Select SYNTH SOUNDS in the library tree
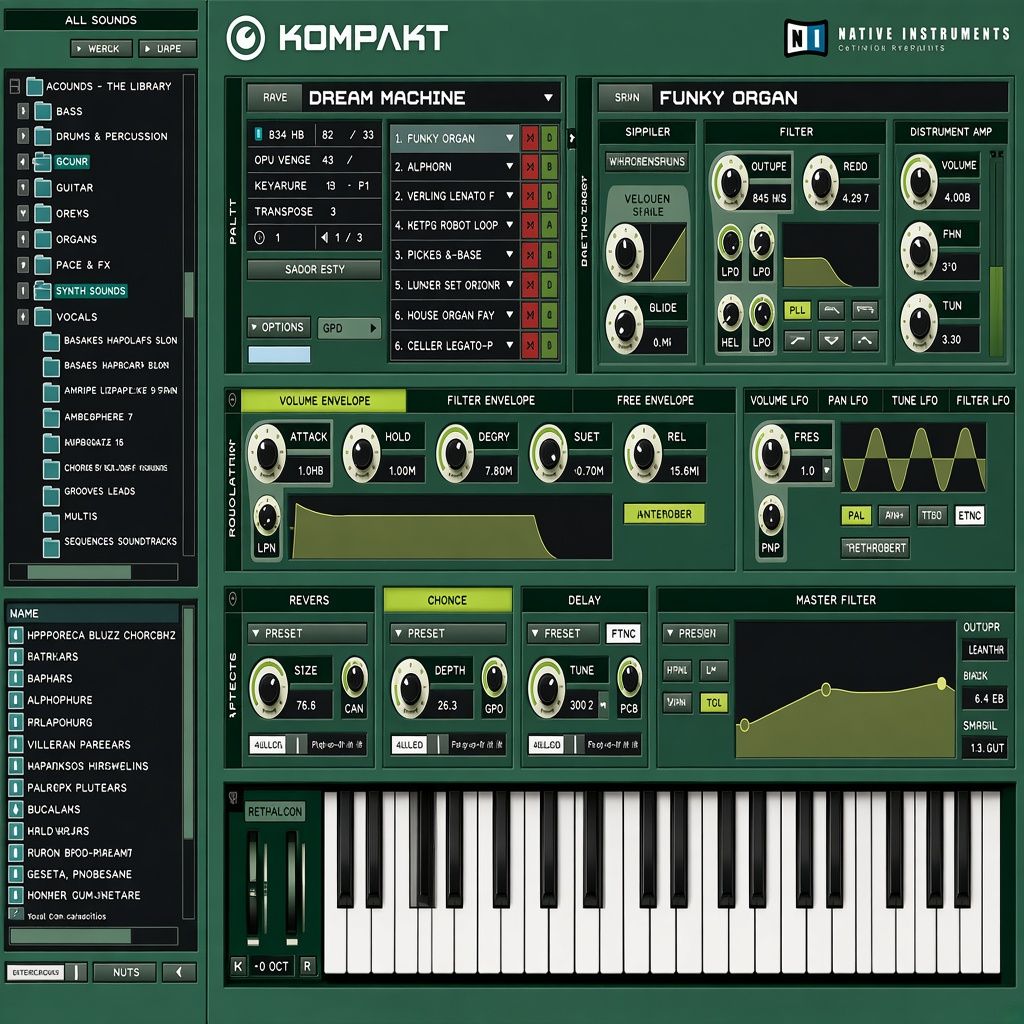Screen dimensions: 1024x1024 pos(90,291)
